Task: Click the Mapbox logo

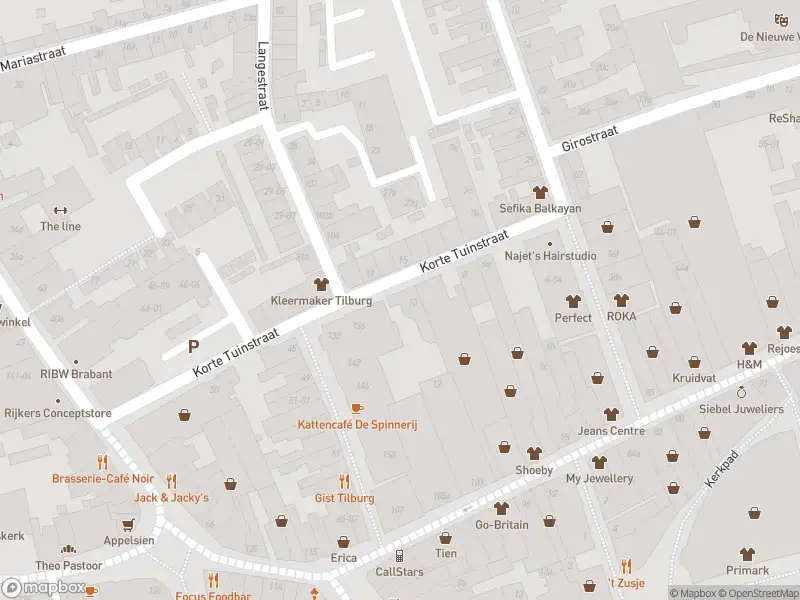Action: click(x=42, y=588)
